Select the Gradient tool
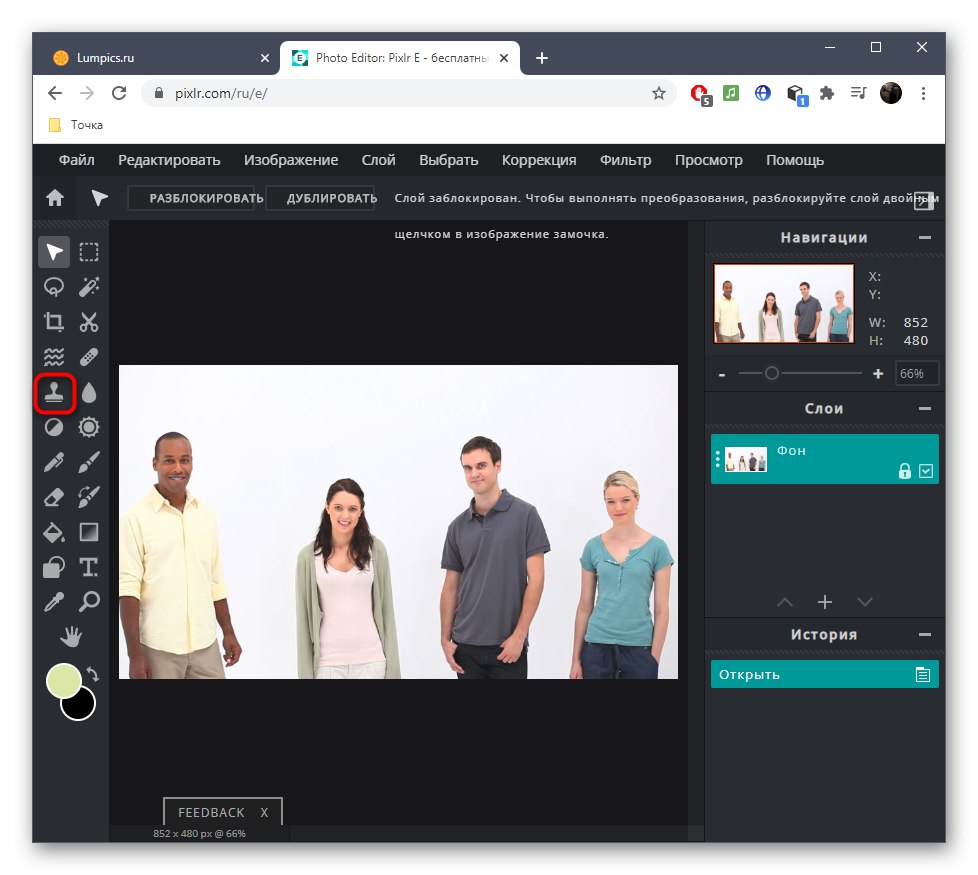 [x=89, y=532]
